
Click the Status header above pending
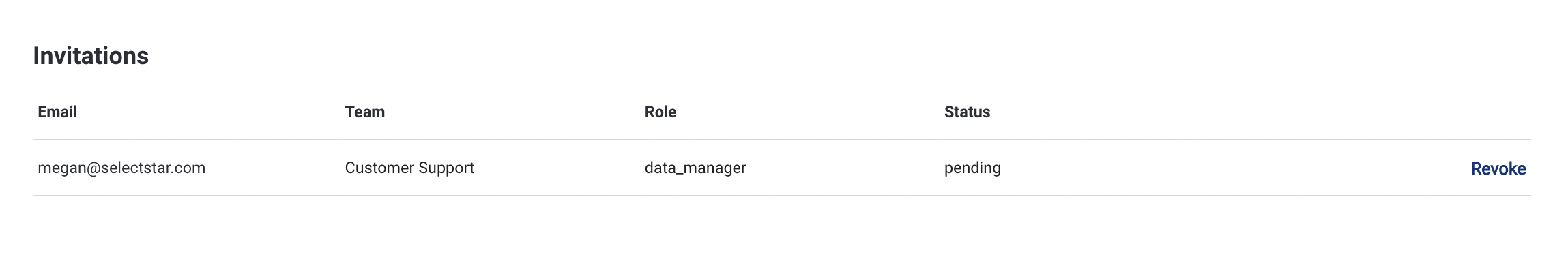967,112
